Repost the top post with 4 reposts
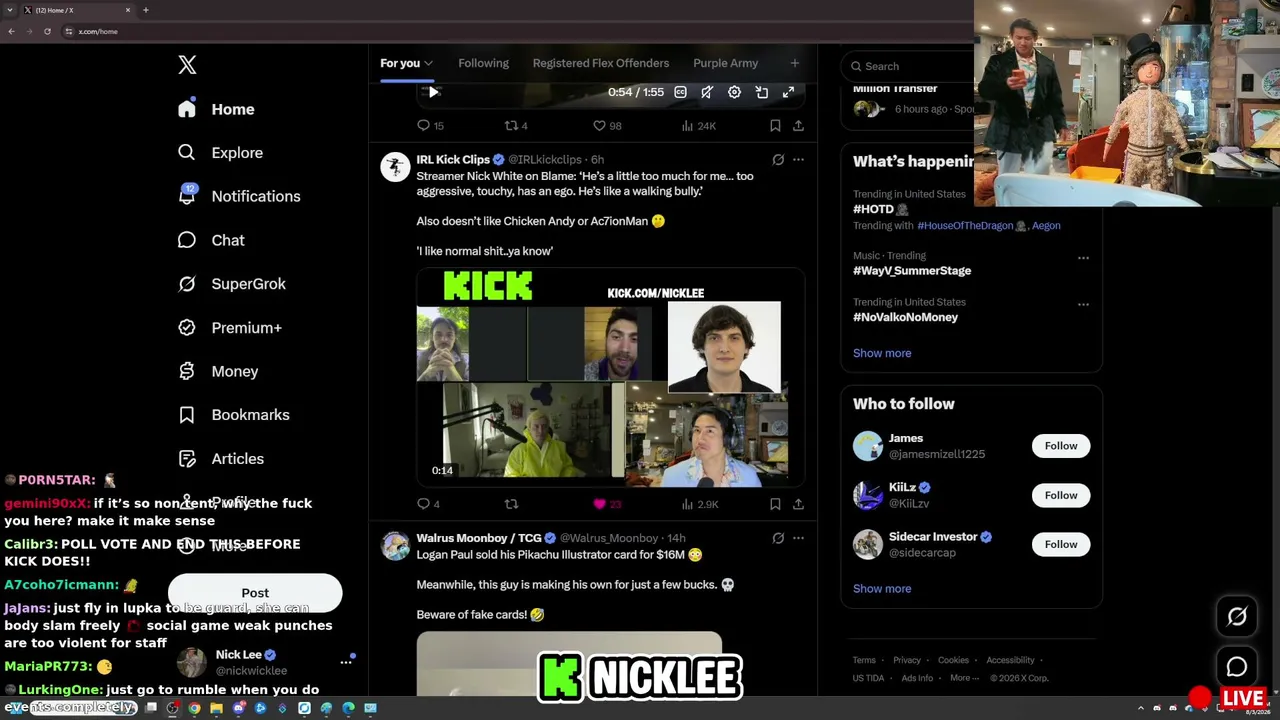This screenshot has width=1280, height=720. coord(516,126)
